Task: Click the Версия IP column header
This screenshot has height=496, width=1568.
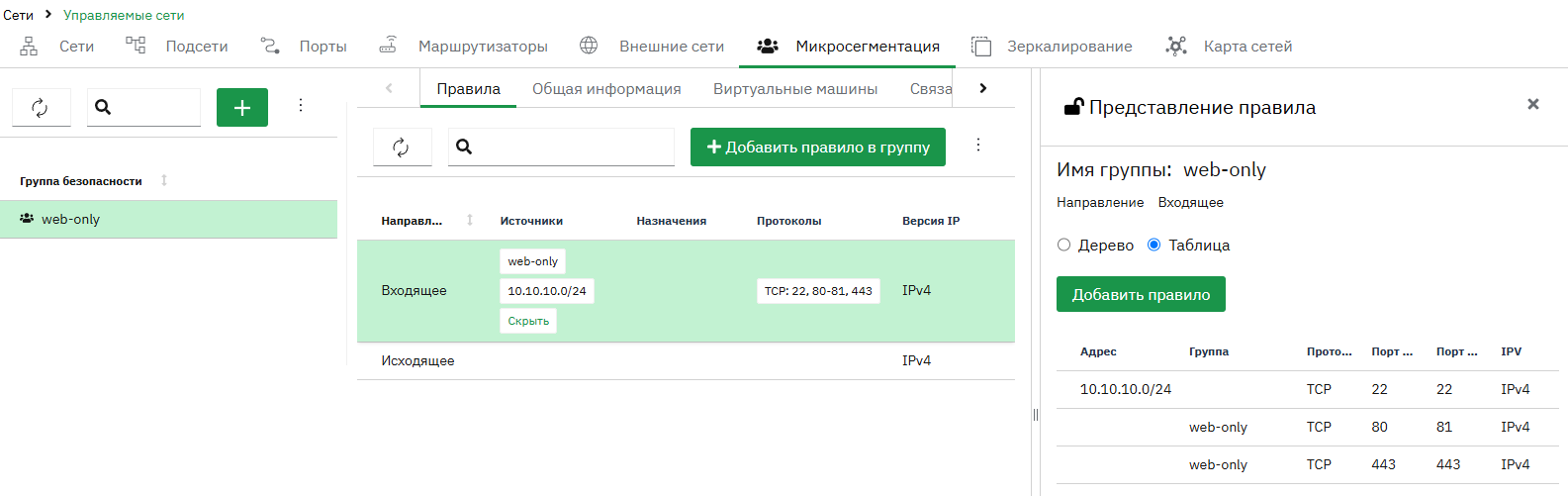Action: (931, 221)
